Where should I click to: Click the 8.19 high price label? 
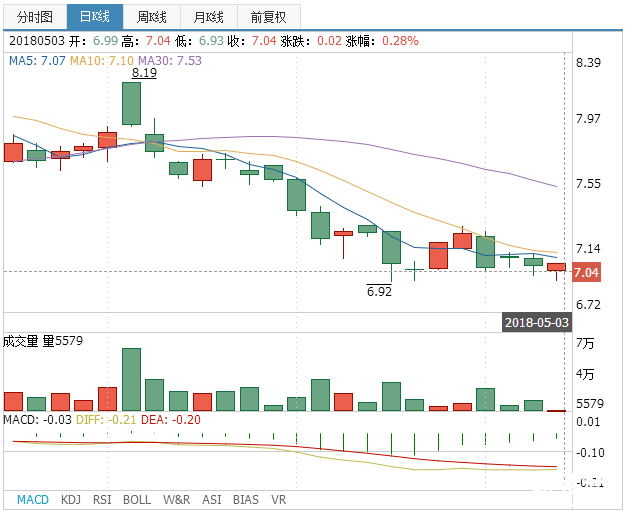(144, 73)
